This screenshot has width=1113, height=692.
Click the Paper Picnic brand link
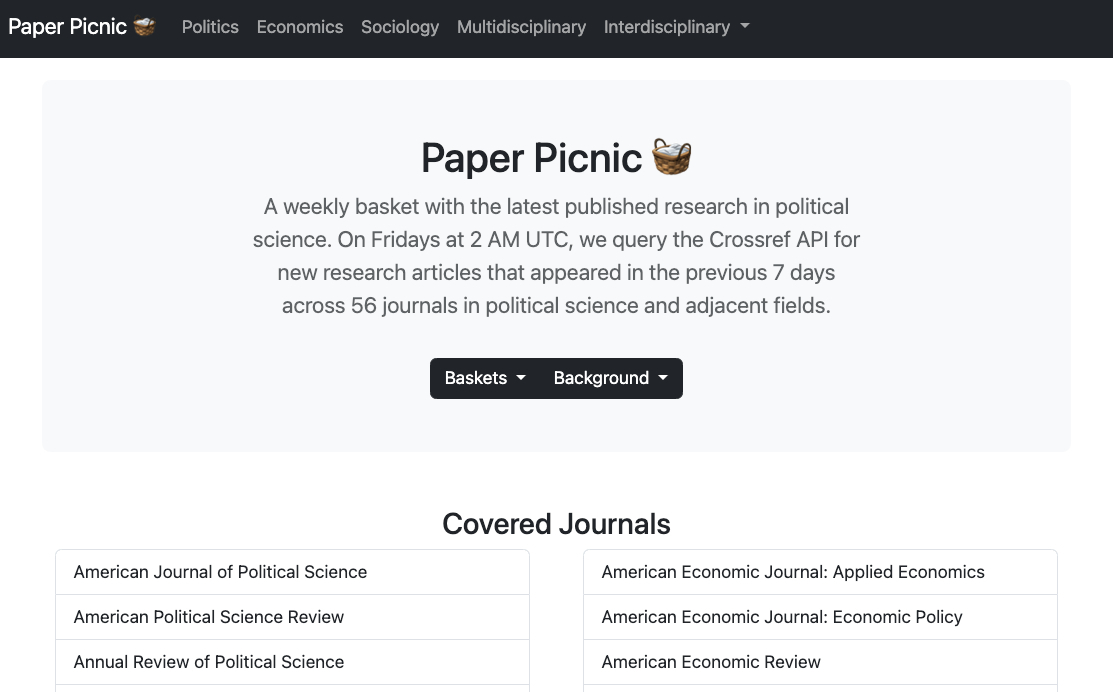(x=68, y=27)
